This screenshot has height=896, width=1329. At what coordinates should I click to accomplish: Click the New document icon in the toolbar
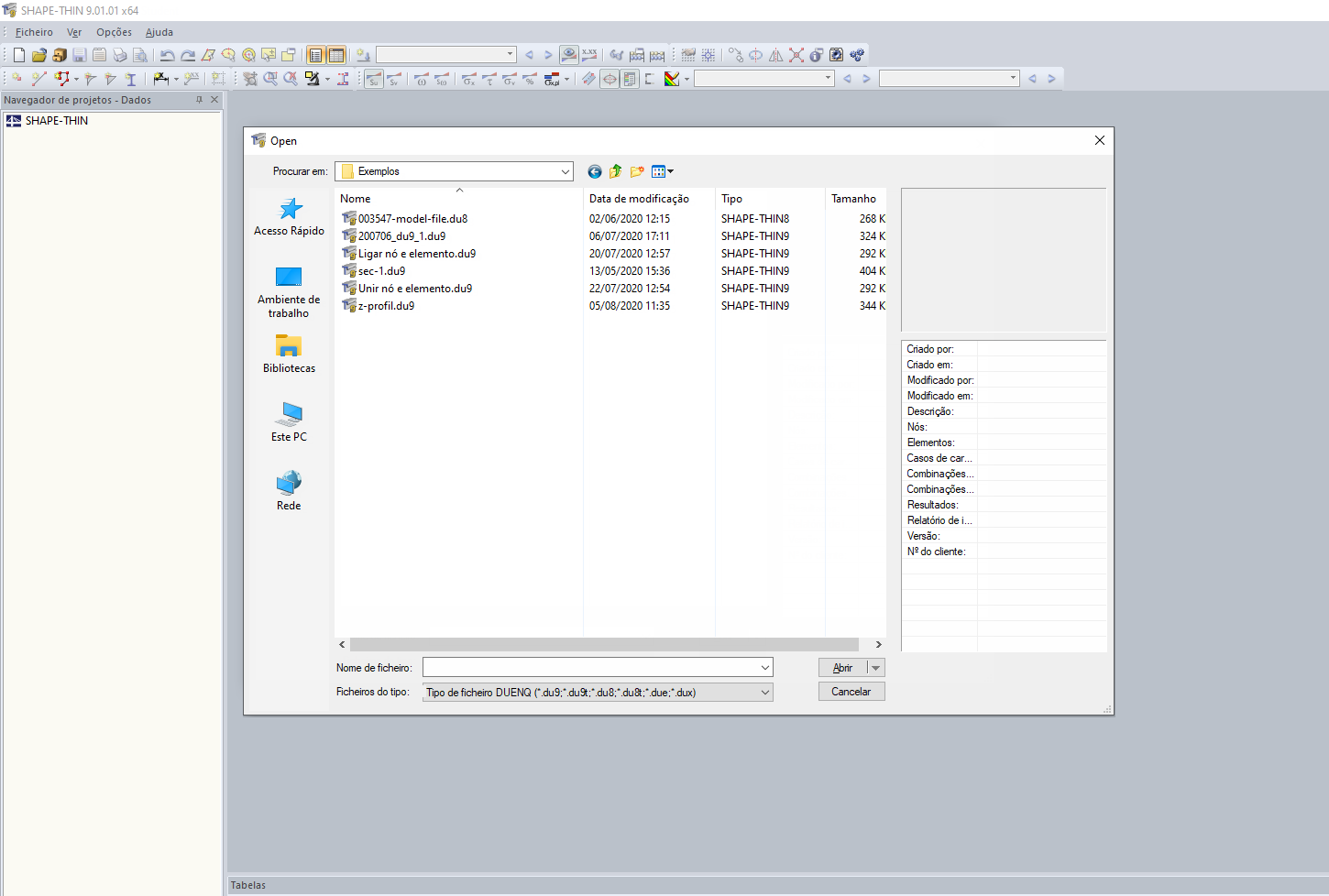[19, 55]
